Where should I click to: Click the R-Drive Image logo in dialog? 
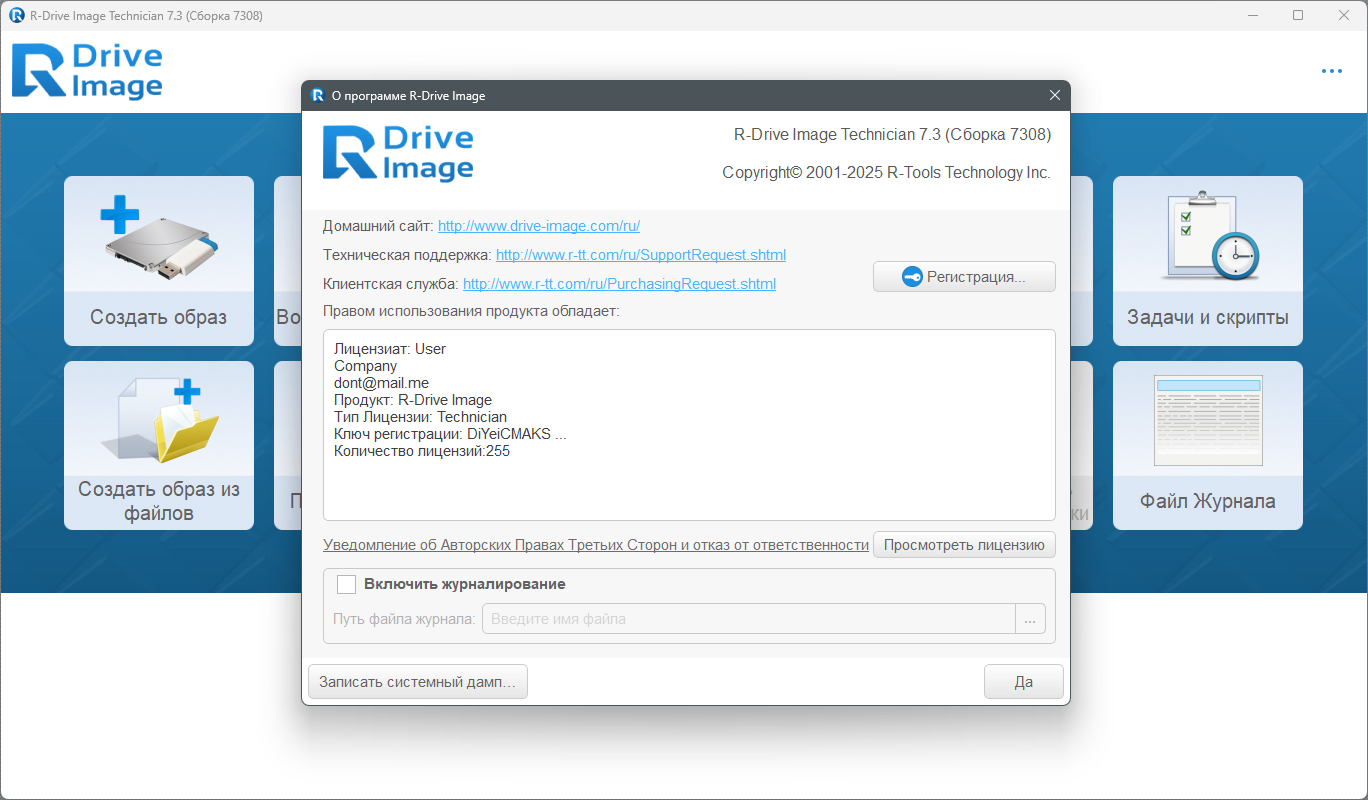pos(398,153)
